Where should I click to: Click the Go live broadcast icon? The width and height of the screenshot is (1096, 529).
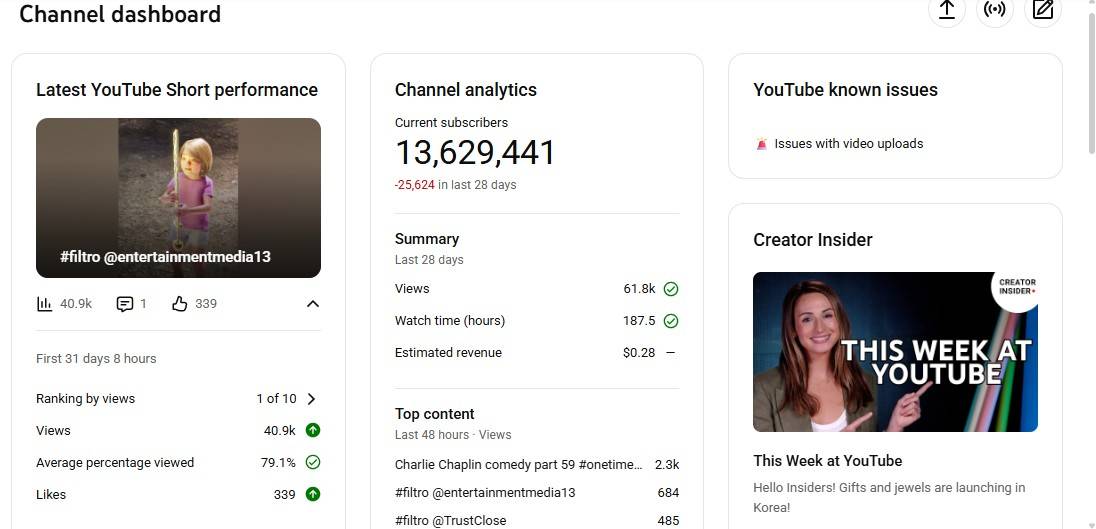pos(994,10)
